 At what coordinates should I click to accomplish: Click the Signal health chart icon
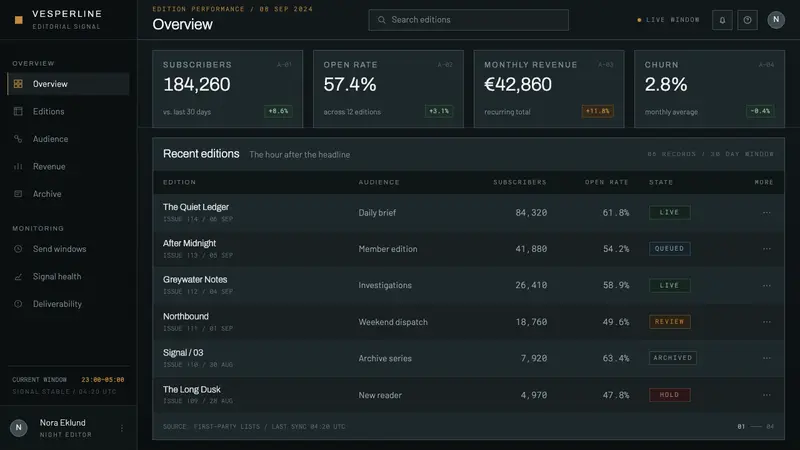(x=18, y=277)
